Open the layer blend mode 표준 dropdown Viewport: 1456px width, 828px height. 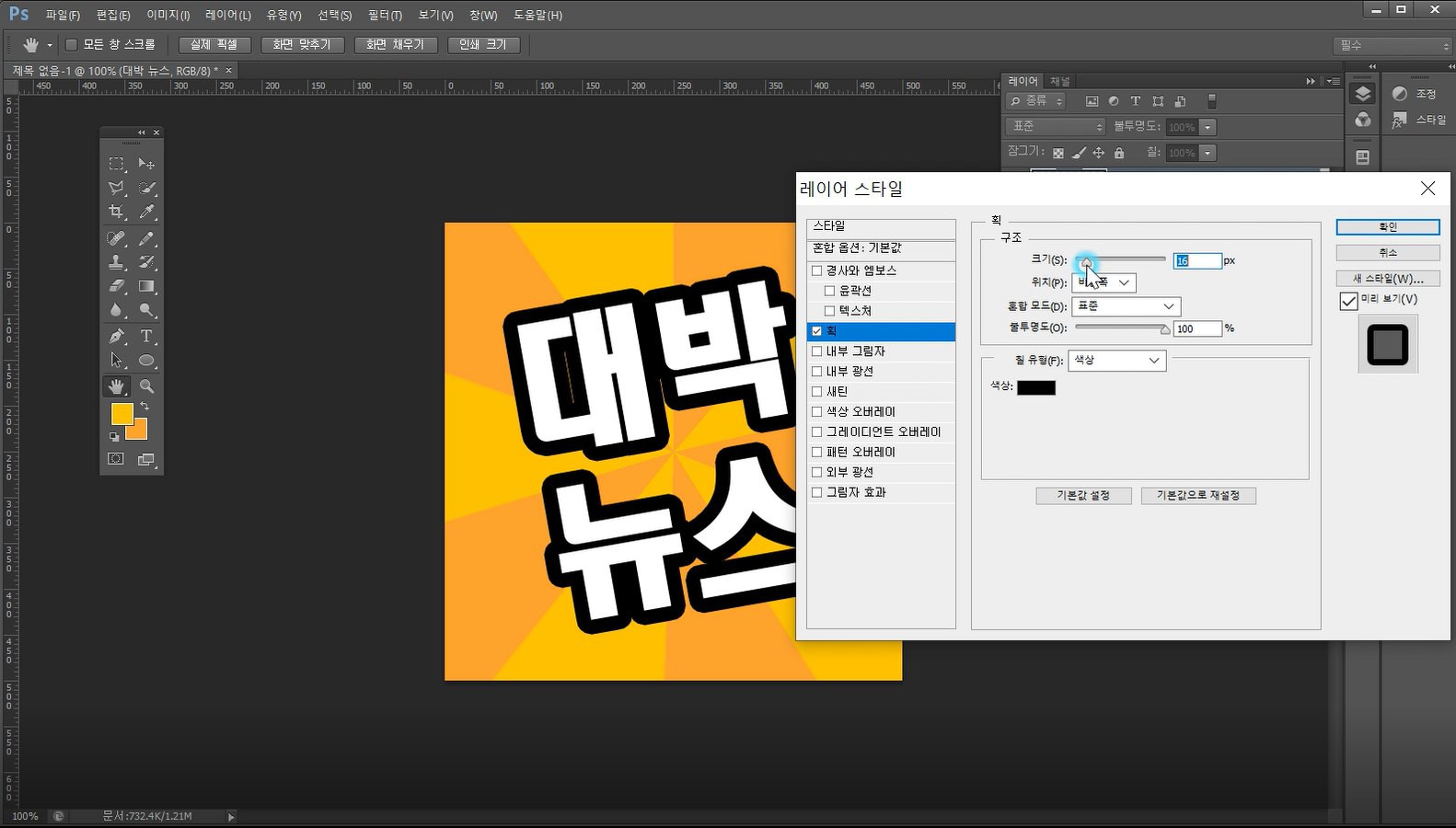coord(1055,126)
